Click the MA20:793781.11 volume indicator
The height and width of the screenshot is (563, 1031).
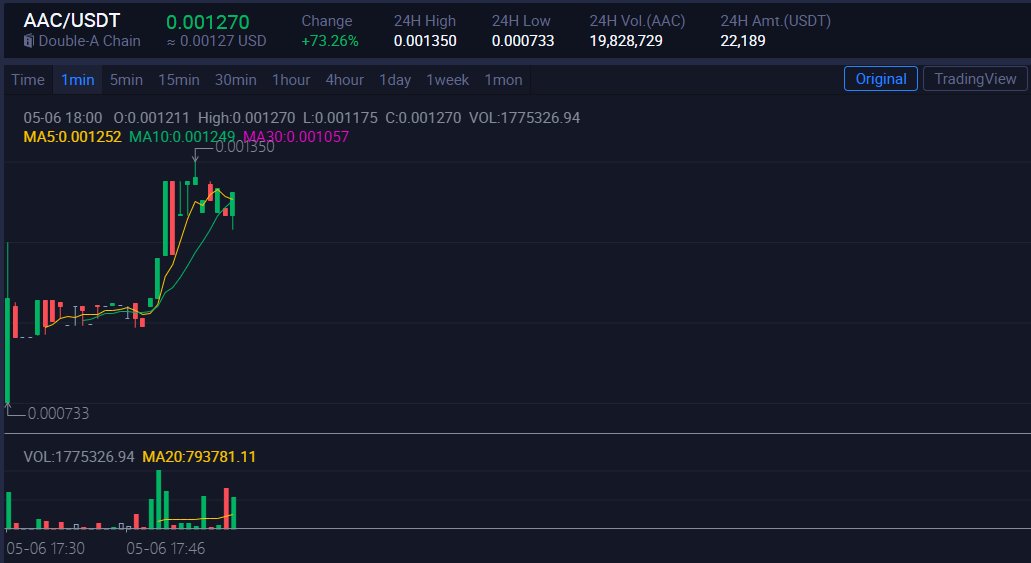click(x=199, y=456)
